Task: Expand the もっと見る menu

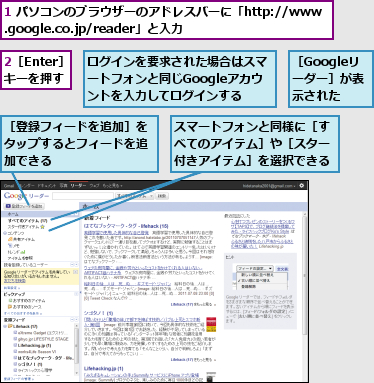Action: pyautogui.click(x=113, y=186)
